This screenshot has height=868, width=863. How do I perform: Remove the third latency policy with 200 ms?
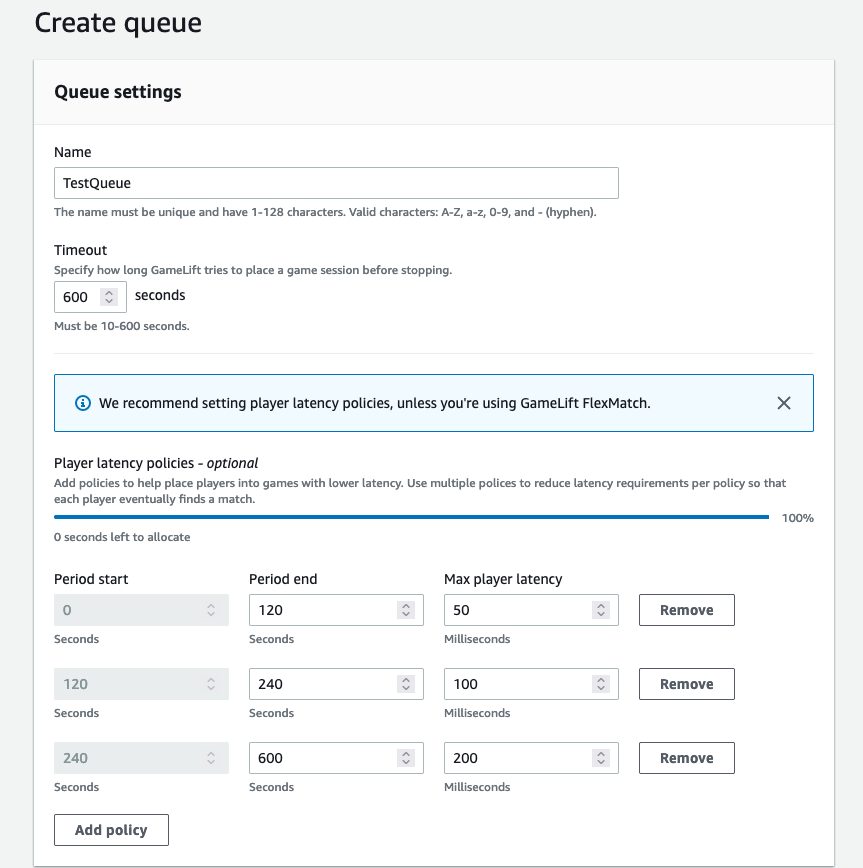686,758
